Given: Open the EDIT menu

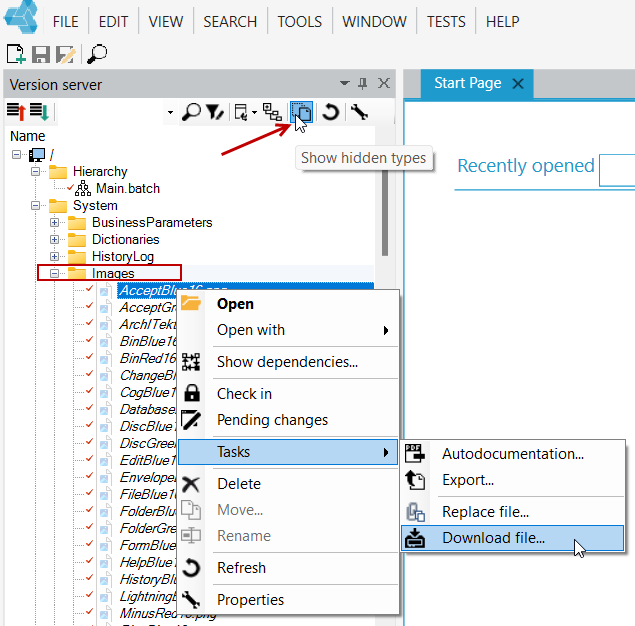Looking at the screenshot, I should coord(113,21).
